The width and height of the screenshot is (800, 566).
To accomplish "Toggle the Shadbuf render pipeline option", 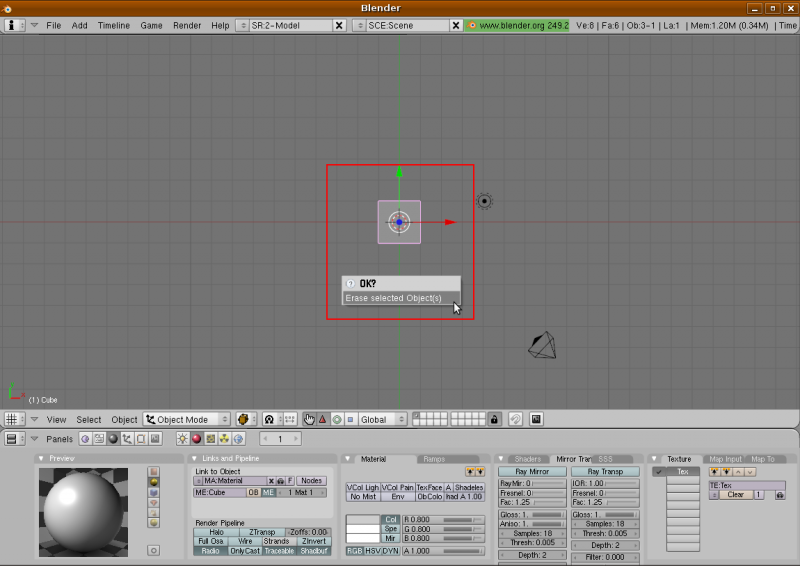I will click(313, 551).
